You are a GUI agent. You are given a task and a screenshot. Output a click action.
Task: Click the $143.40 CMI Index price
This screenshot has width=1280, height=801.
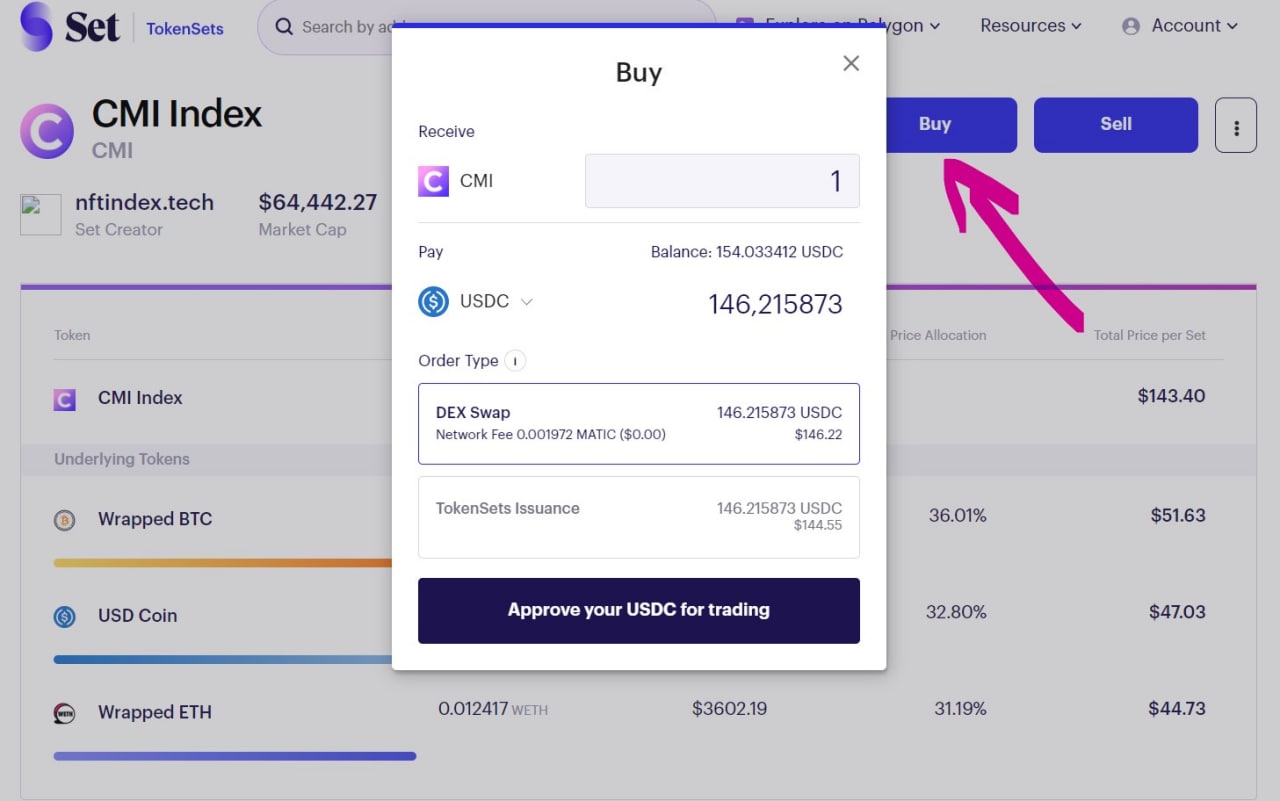point(1172,396)
